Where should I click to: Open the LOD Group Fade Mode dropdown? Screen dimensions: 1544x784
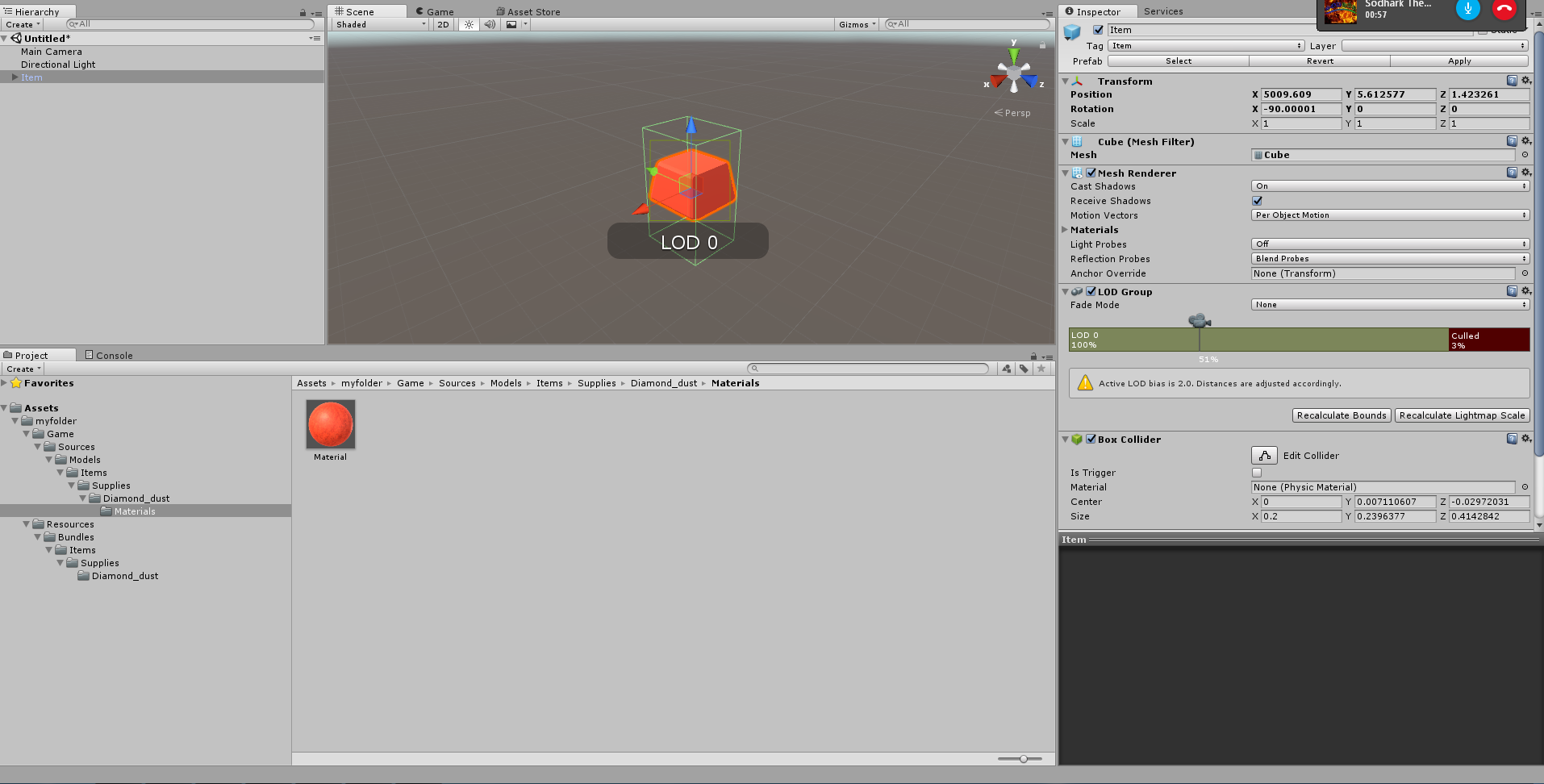pyautogui.click(x=1390, y=305)
